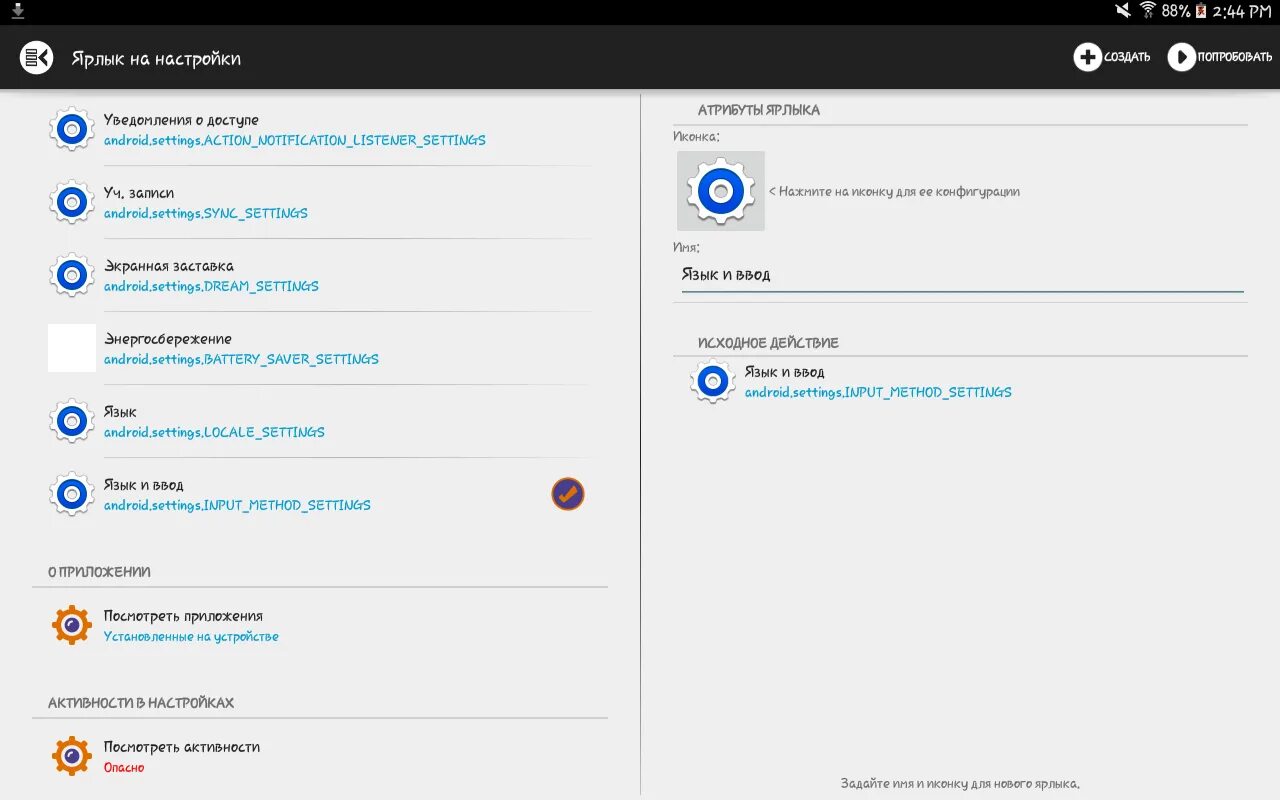Select Язык title in list
This screenshot has height=800, width=1280.
tap(120, 412)
